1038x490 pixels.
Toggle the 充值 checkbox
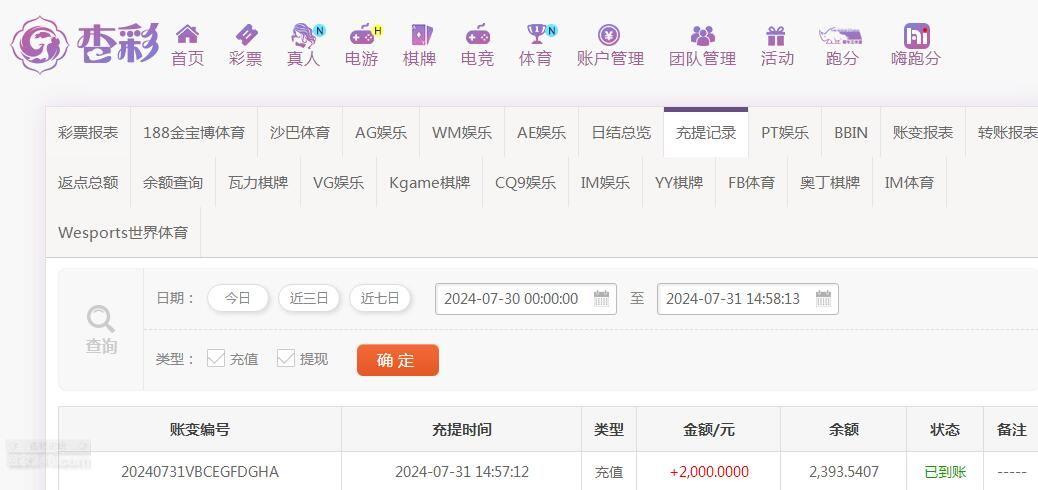tap(216, 359)
